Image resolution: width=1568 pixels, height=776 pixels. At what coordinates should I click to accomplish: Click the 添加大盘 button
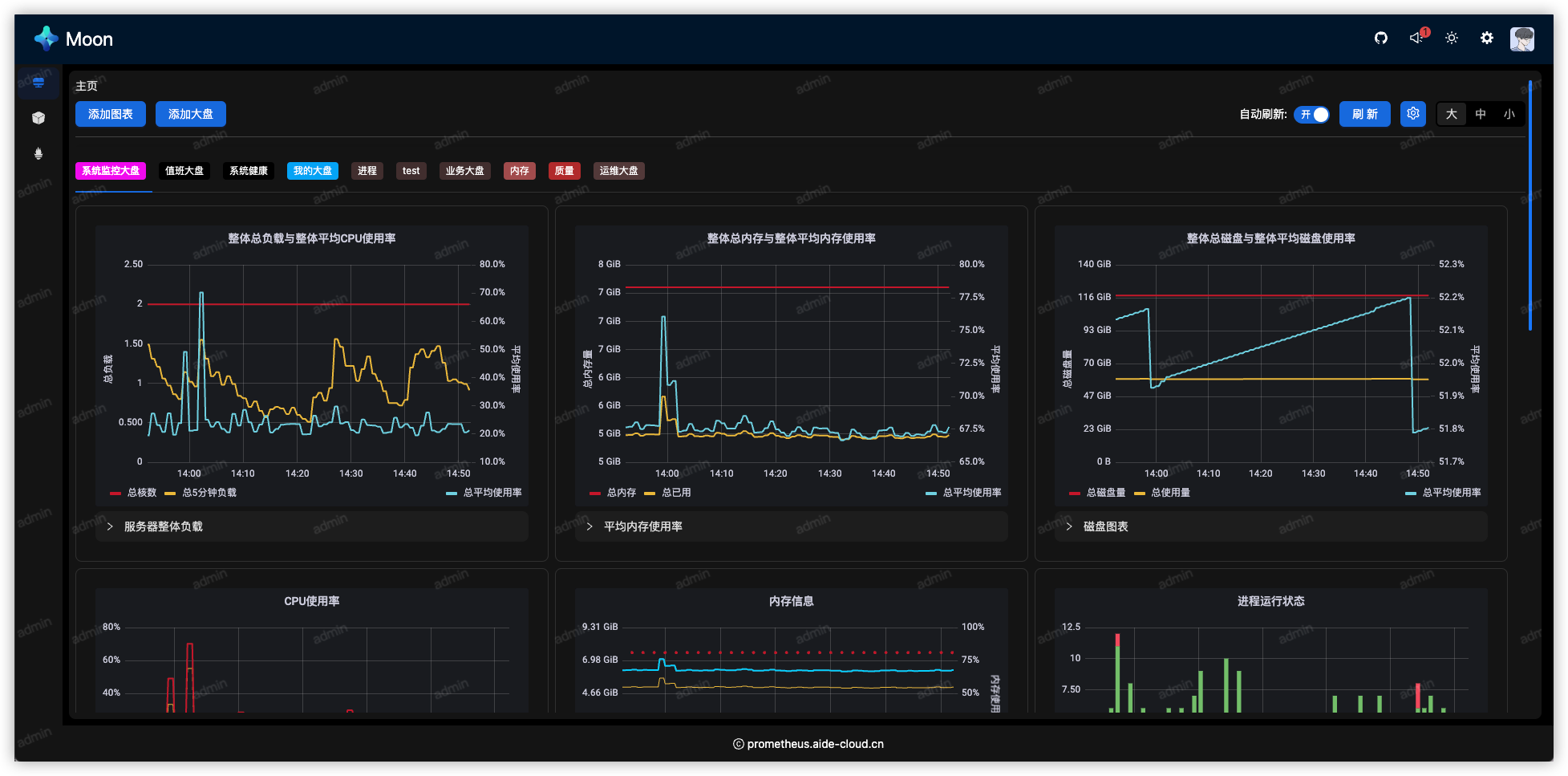[x=191, y=114]
